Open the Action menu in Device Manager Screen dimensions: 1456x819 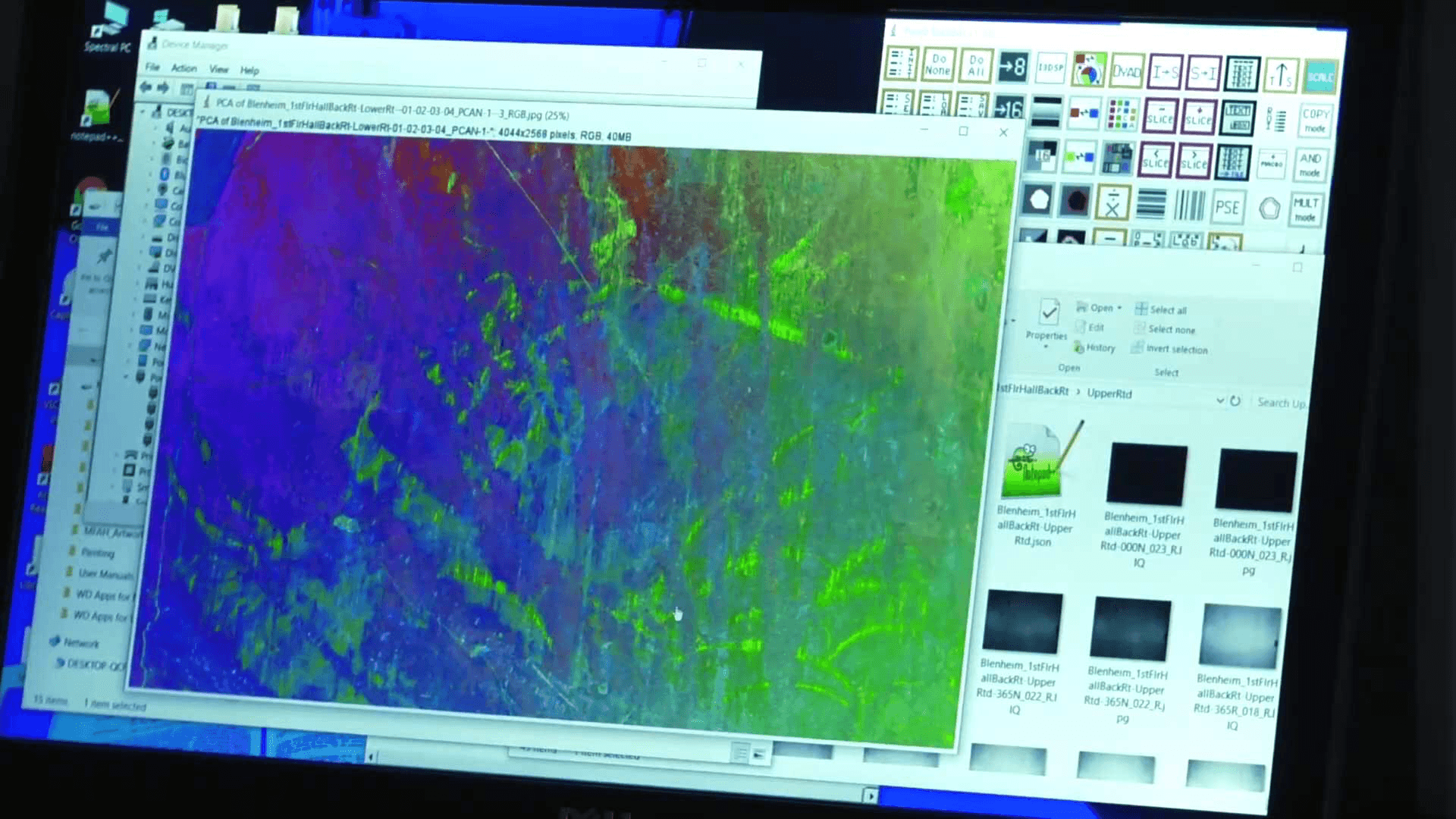pos(184,68)
